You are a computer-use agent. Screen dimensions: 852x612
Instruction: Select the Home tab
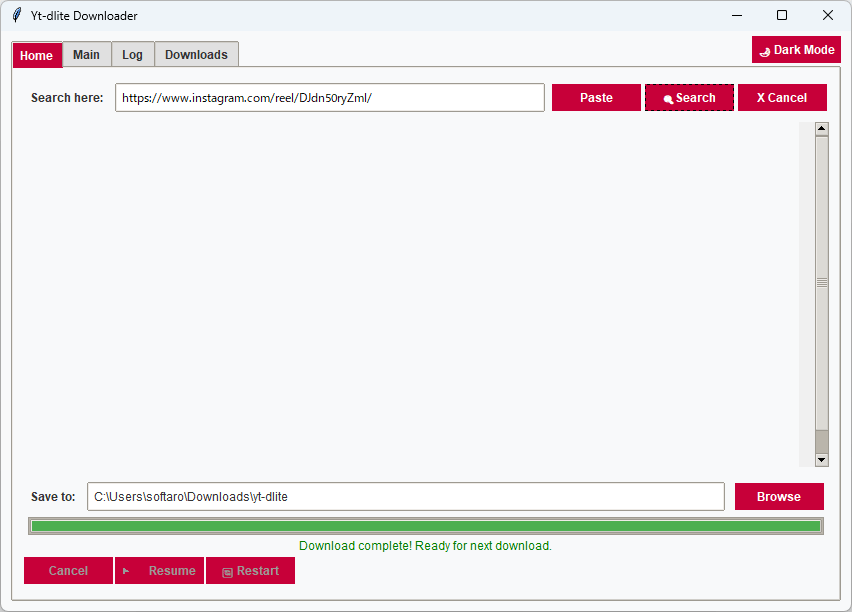[x=36, y=55]
